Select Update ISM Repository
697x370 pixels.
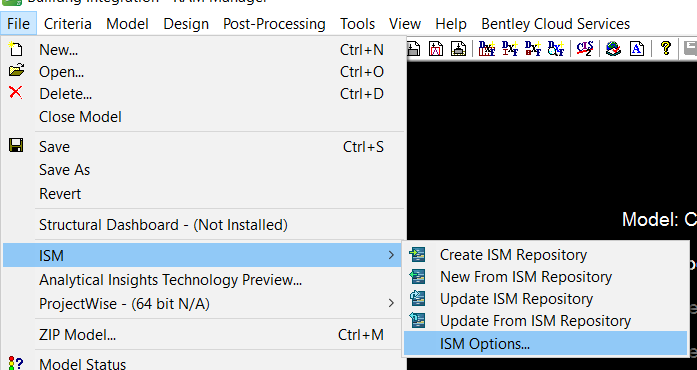coord(545,299)
